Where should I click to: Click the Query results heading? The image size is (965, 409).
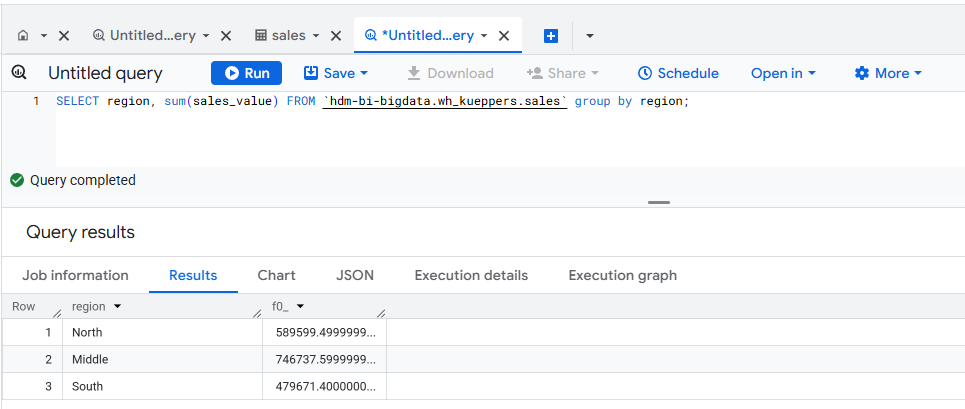80,232
